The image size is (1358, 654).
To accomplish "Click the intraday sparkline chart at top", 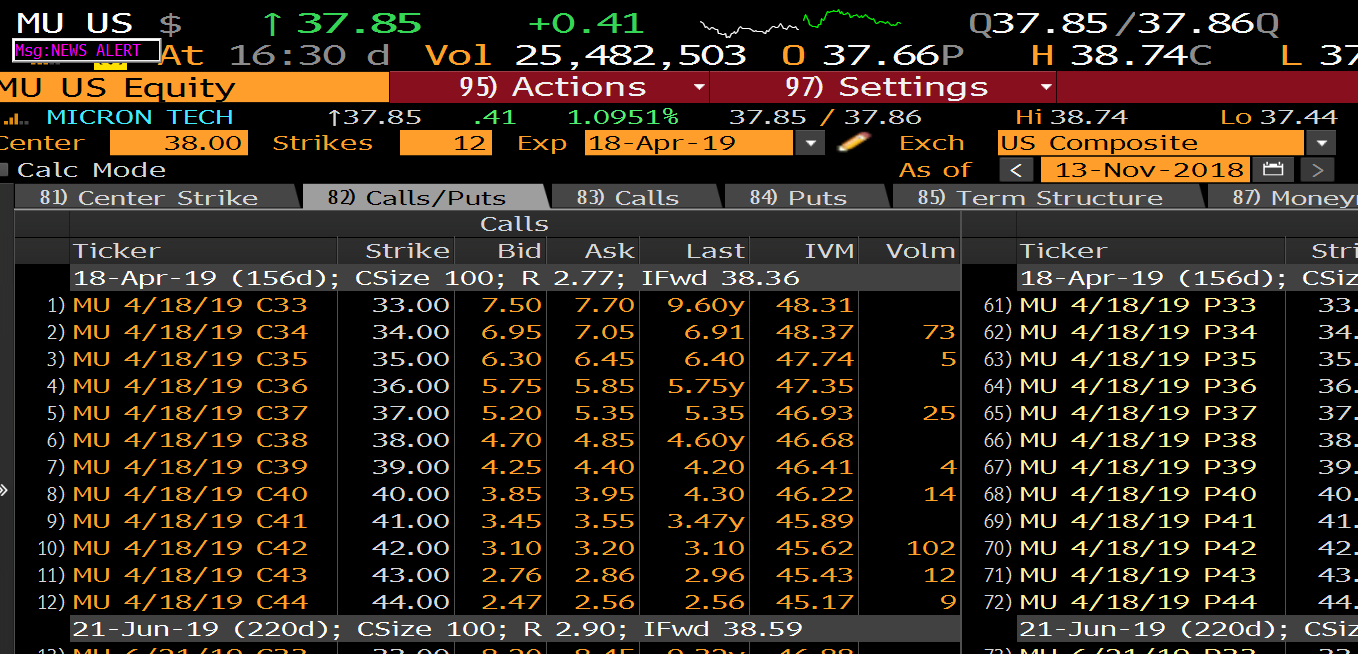I will (x=800, y=24).
